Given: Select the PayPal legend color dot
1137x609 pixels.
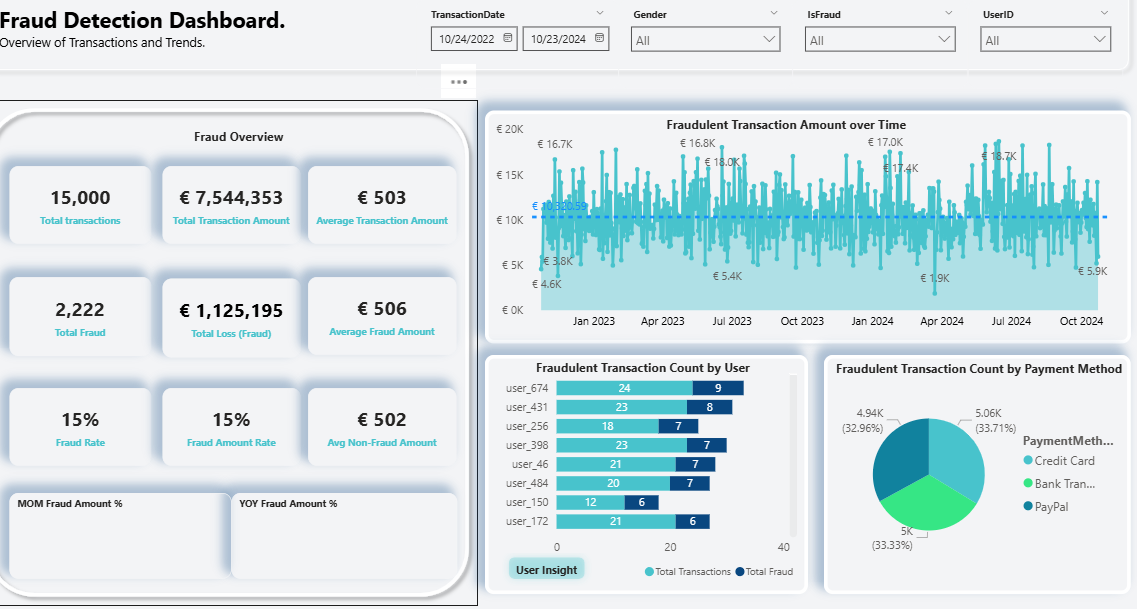Looking at the screenshot, I should (1028, 506).
